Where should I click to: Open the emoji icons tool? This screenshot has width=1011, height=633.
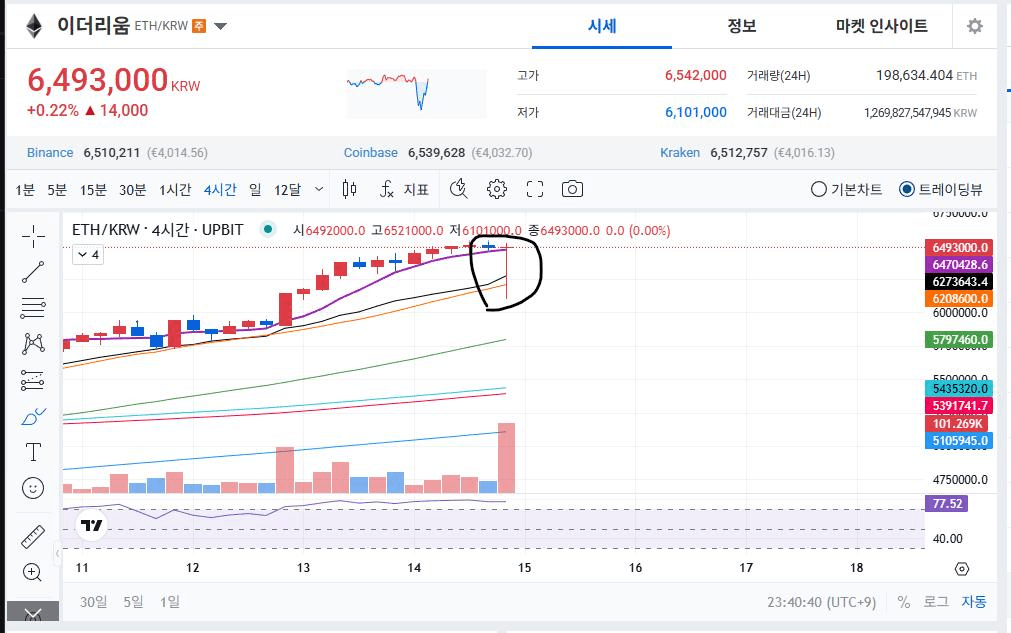pyautogui.click(x=33, y=488)
